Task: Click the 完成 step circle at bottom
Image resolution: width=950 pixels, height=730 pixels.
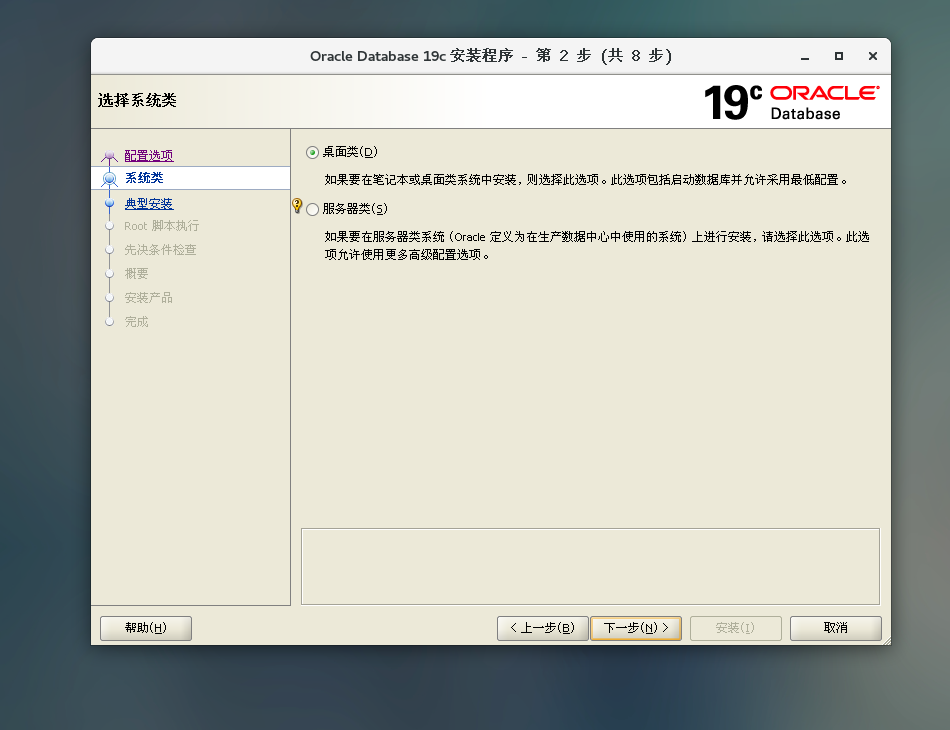Action: click(x=110, y=321)
